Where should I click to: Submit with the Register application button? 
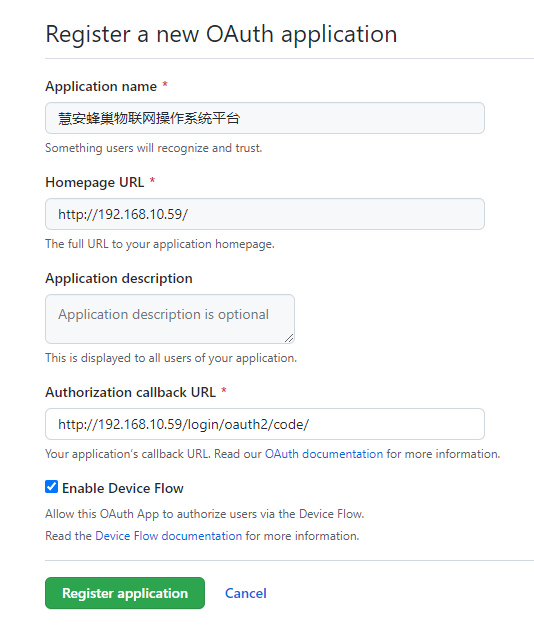pos(125,593)
